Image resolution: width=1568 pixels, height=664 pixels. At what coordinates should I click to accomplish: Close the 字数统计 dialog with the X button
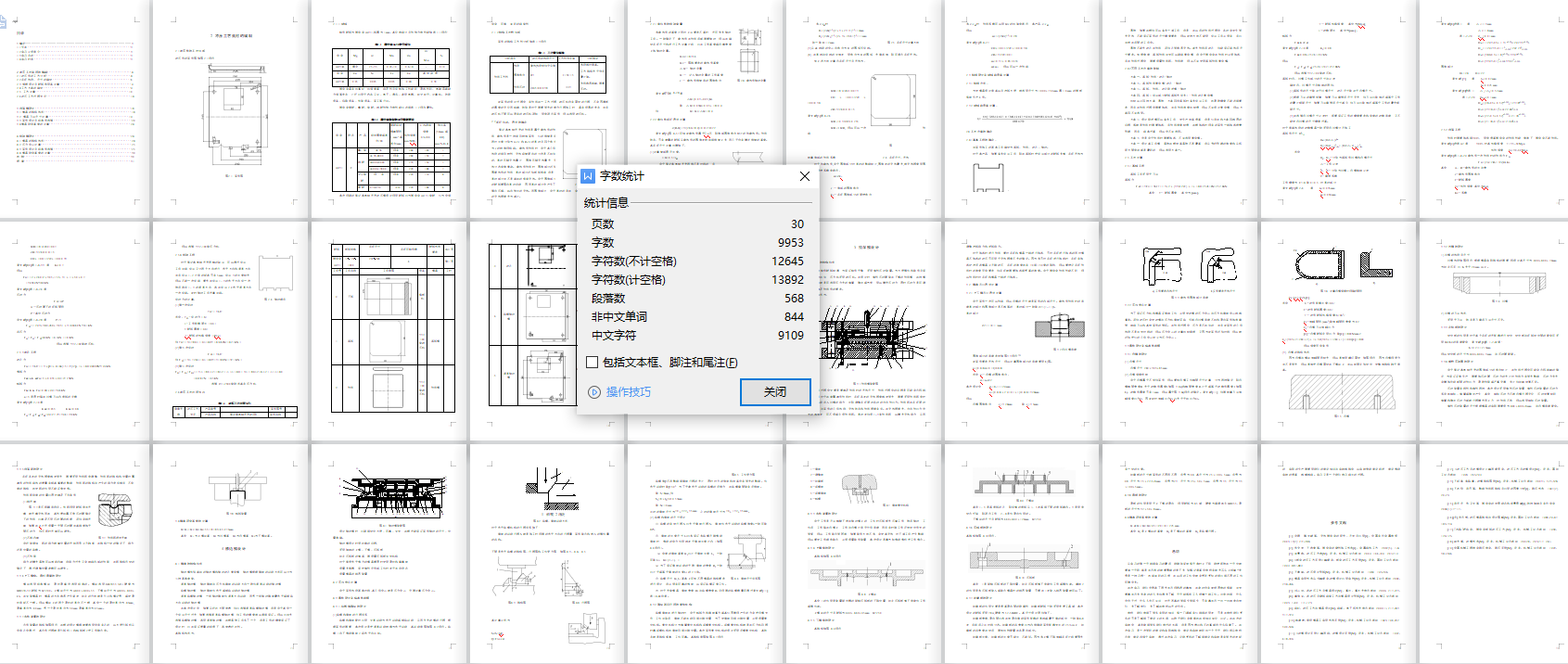coord(805,176)
